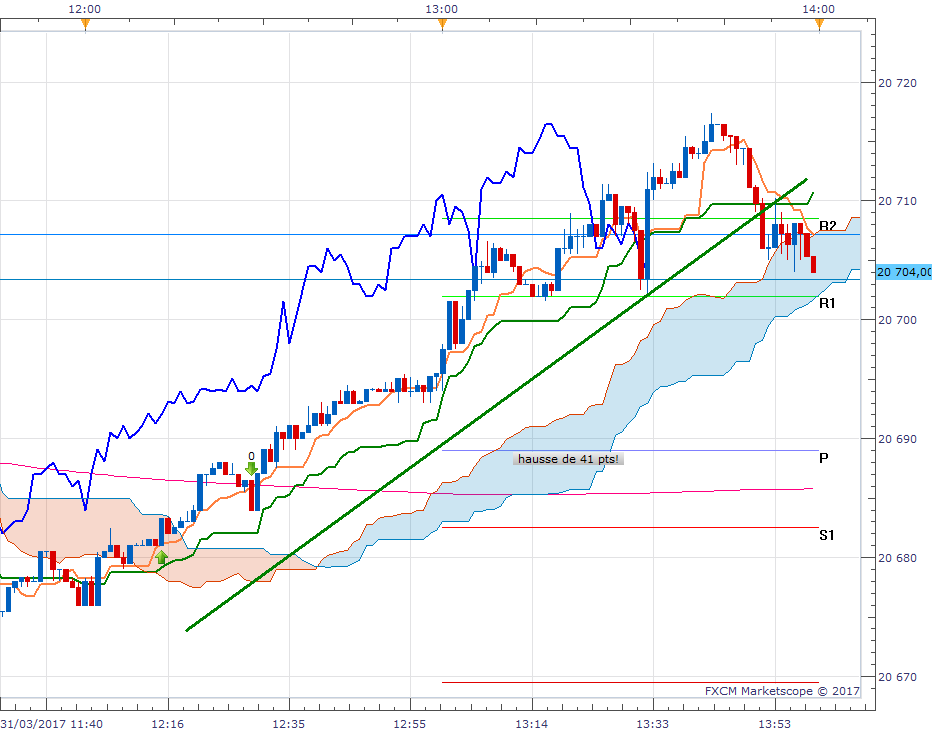
Task: Click the 13:14 time axis label
Action: (x=531, y=724)
